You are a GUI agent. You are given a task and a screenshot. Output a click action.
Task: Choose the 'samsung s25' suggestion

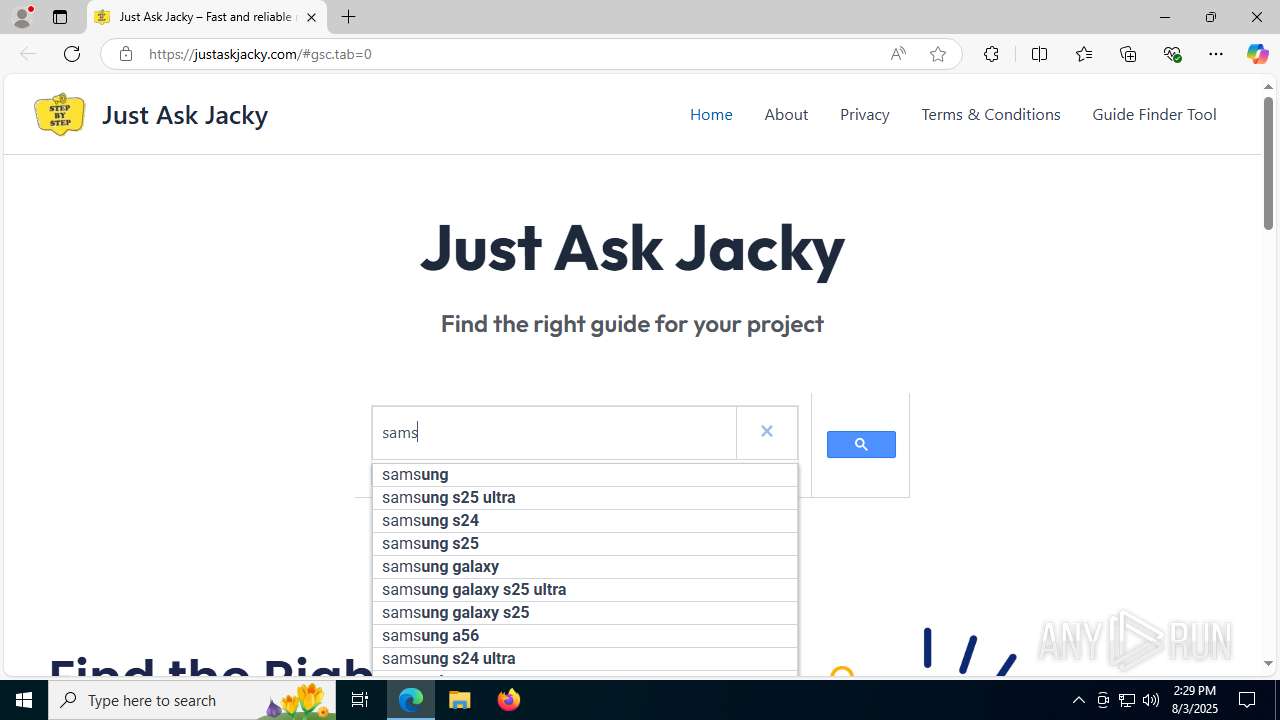[x=585, y=543]
